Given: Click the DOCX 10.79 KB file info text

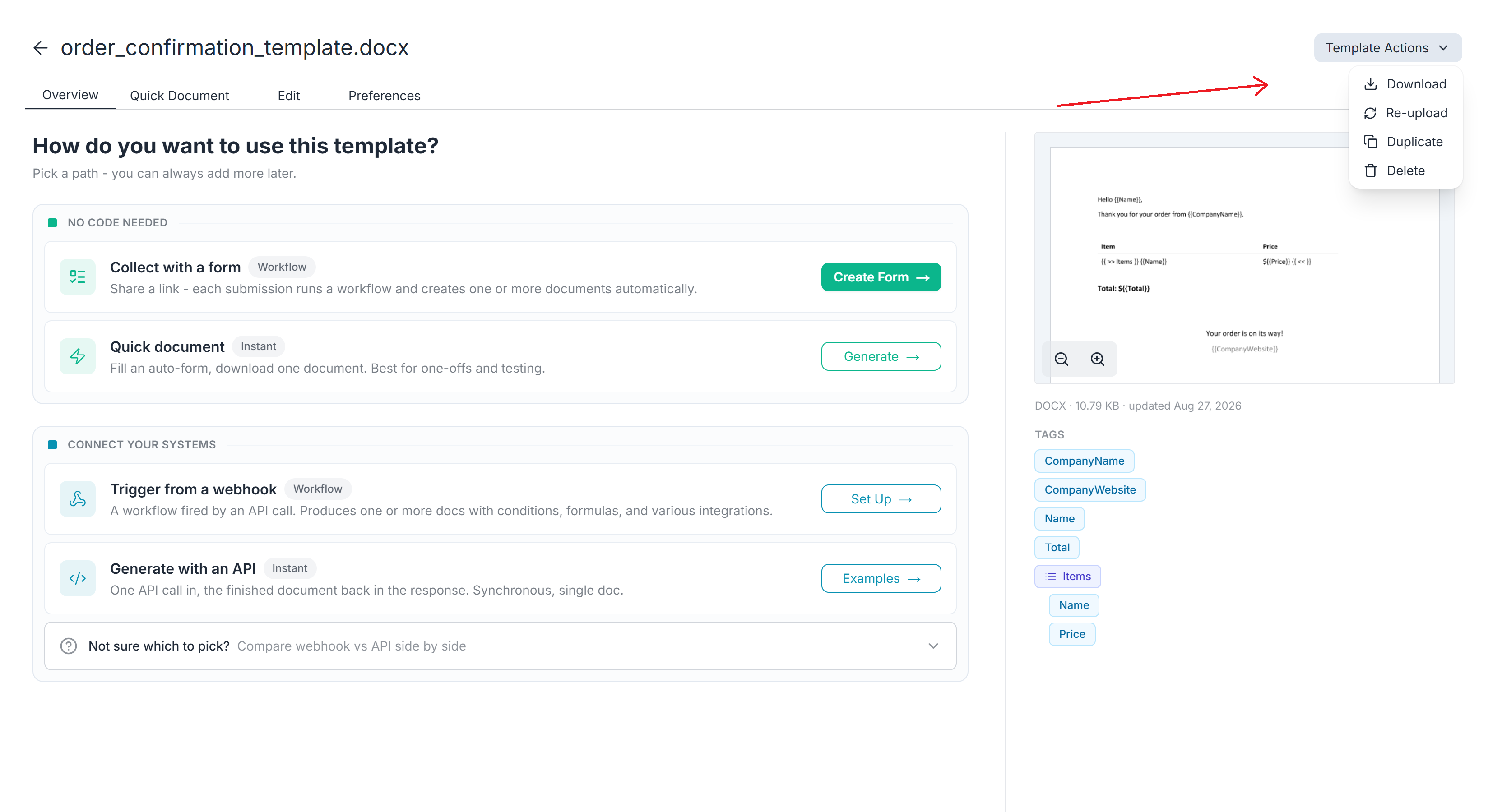Looking at the screenshot, I should 1138,406.
